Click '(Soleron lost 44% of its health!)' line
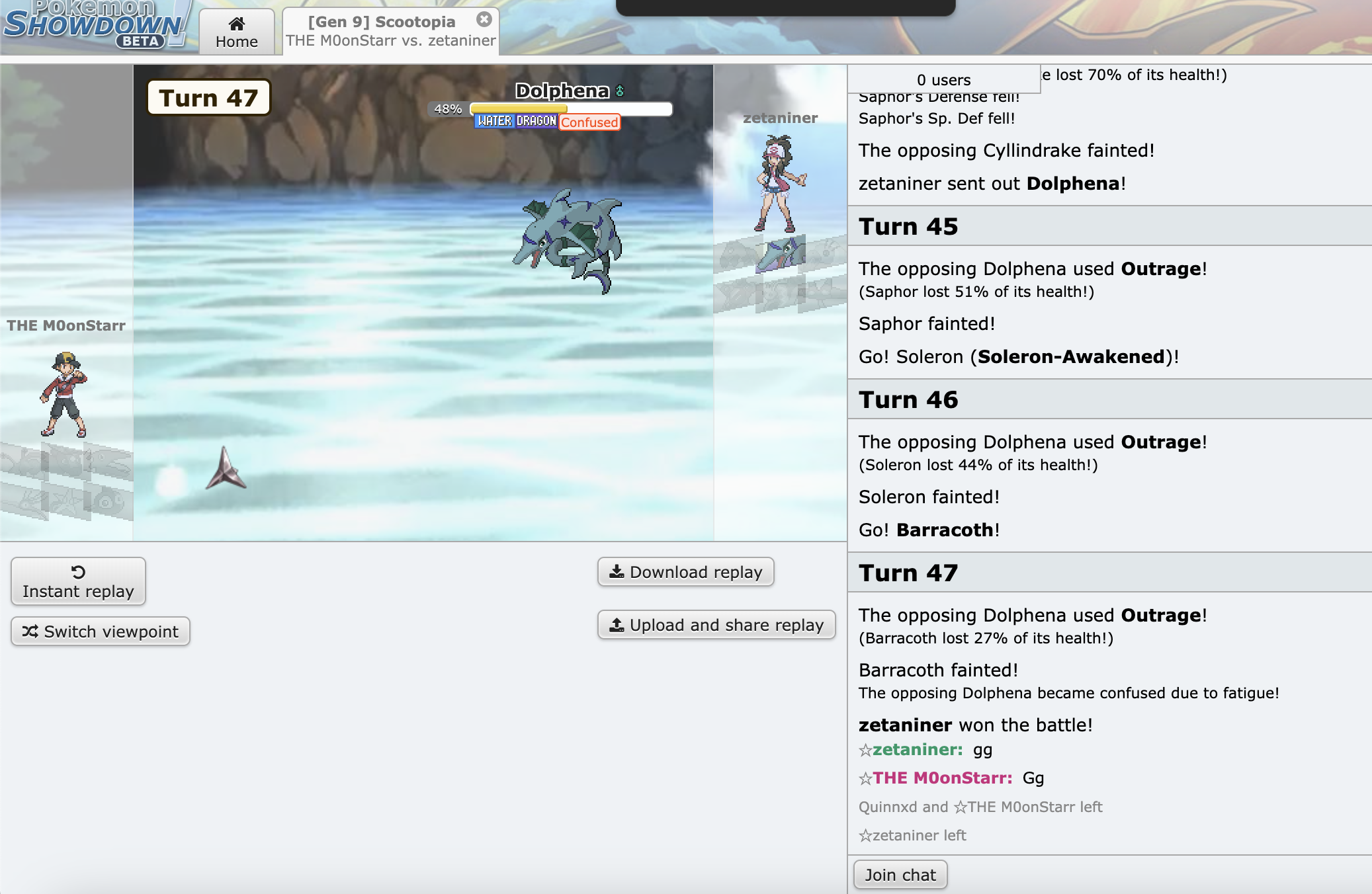The image size is (1372, 894). click(x=978, y=465)
